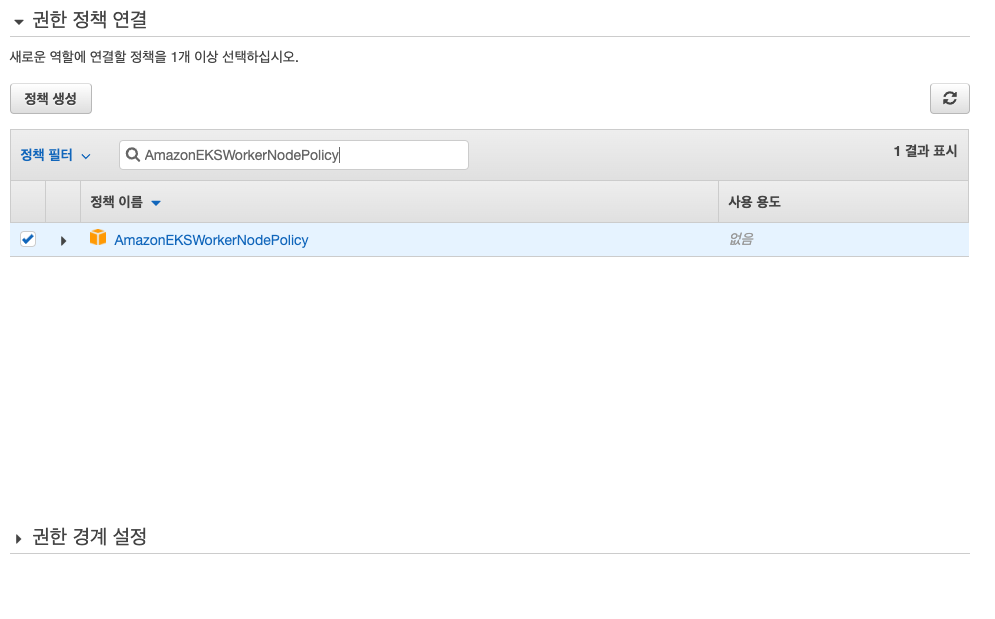This screenshot has width=995, height=619.
Task: Click the 정책 생성 button
Action: click(x=51, y=98)
